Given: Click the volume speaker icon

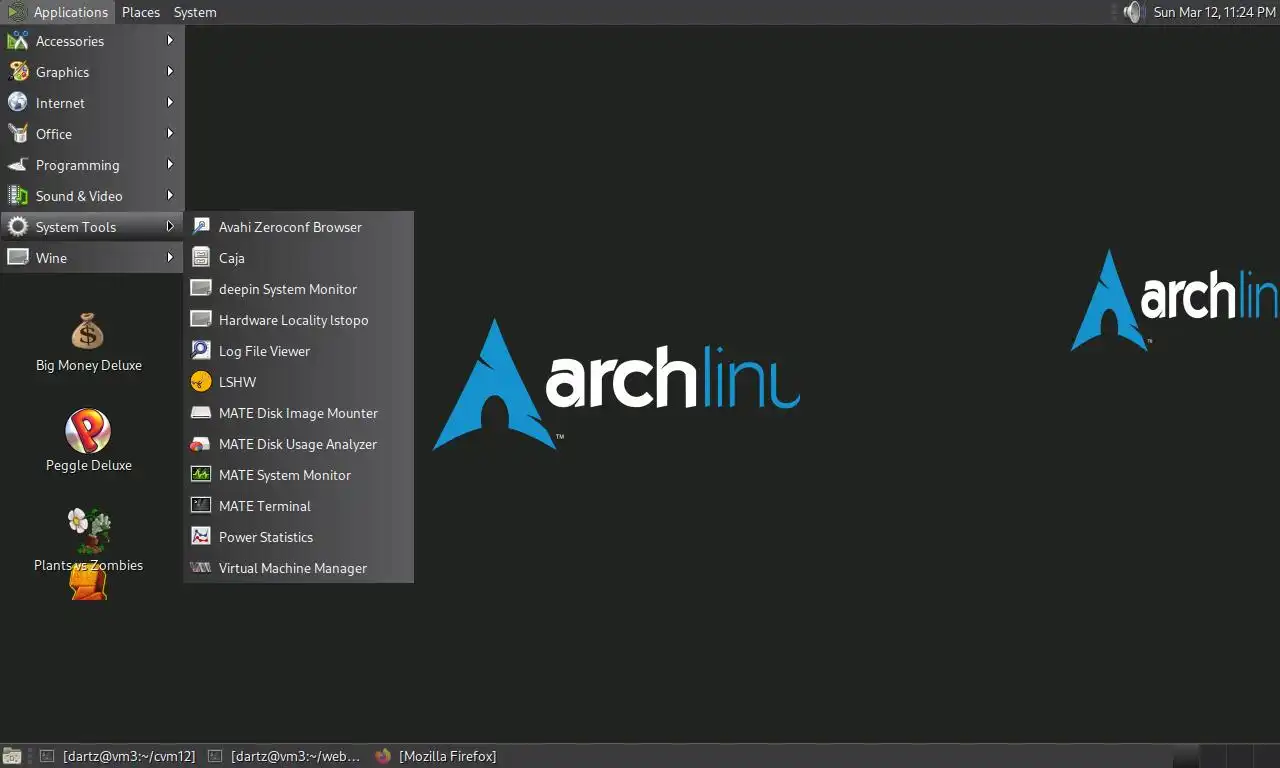Looking at the screenshot, I should pos(1132,12).
